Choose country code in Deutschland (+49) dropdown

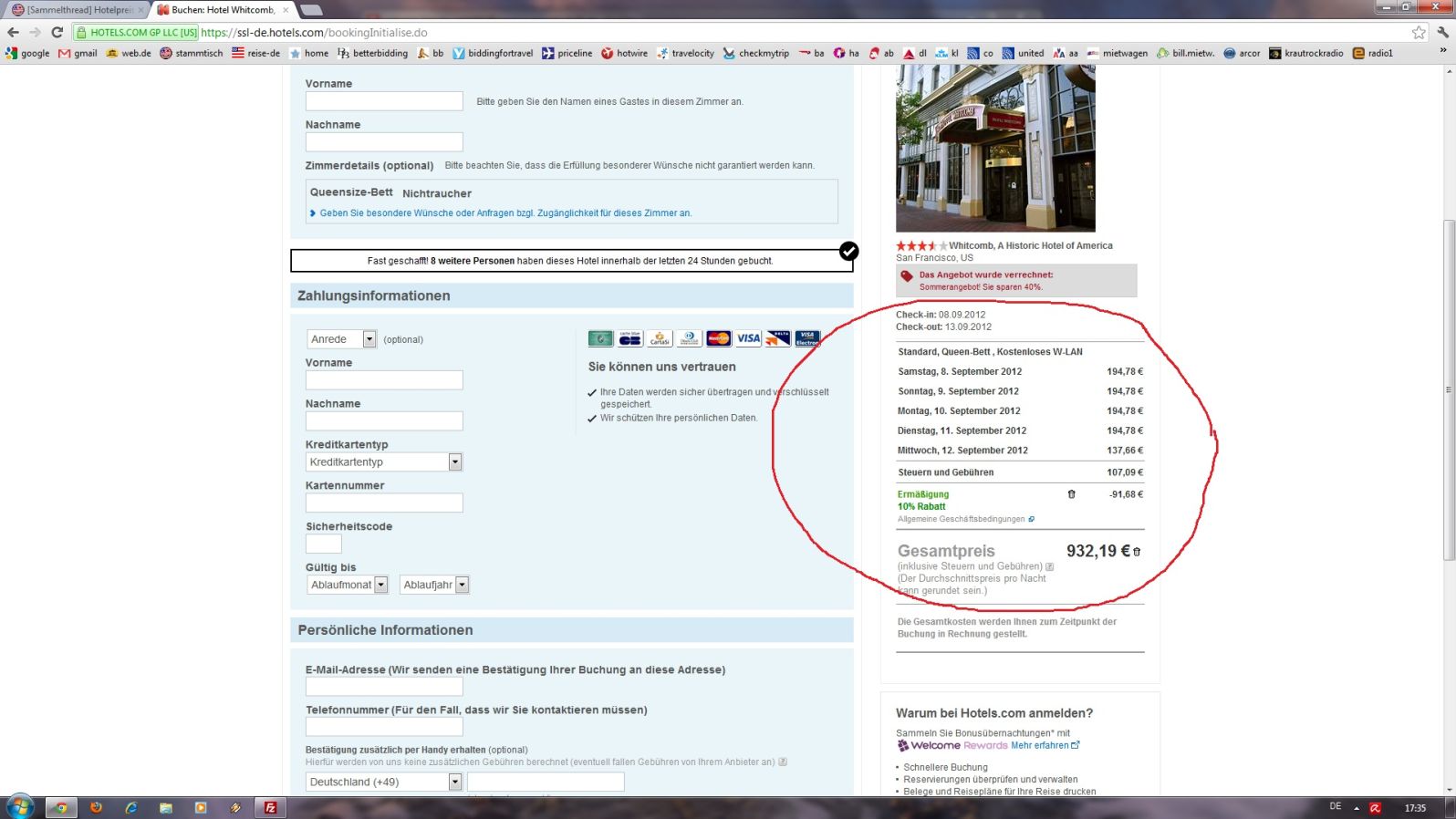[384, 782]
